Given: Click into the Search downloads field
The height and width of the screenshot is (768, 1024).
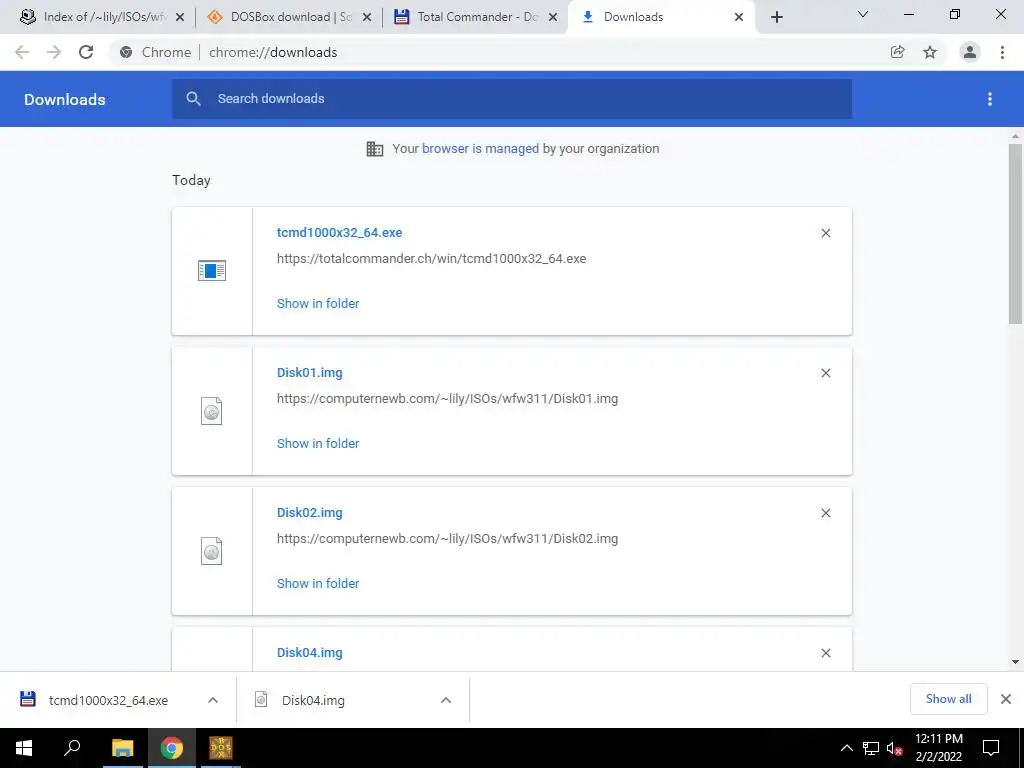Looking at the screenshot, I should click(511, 99).
